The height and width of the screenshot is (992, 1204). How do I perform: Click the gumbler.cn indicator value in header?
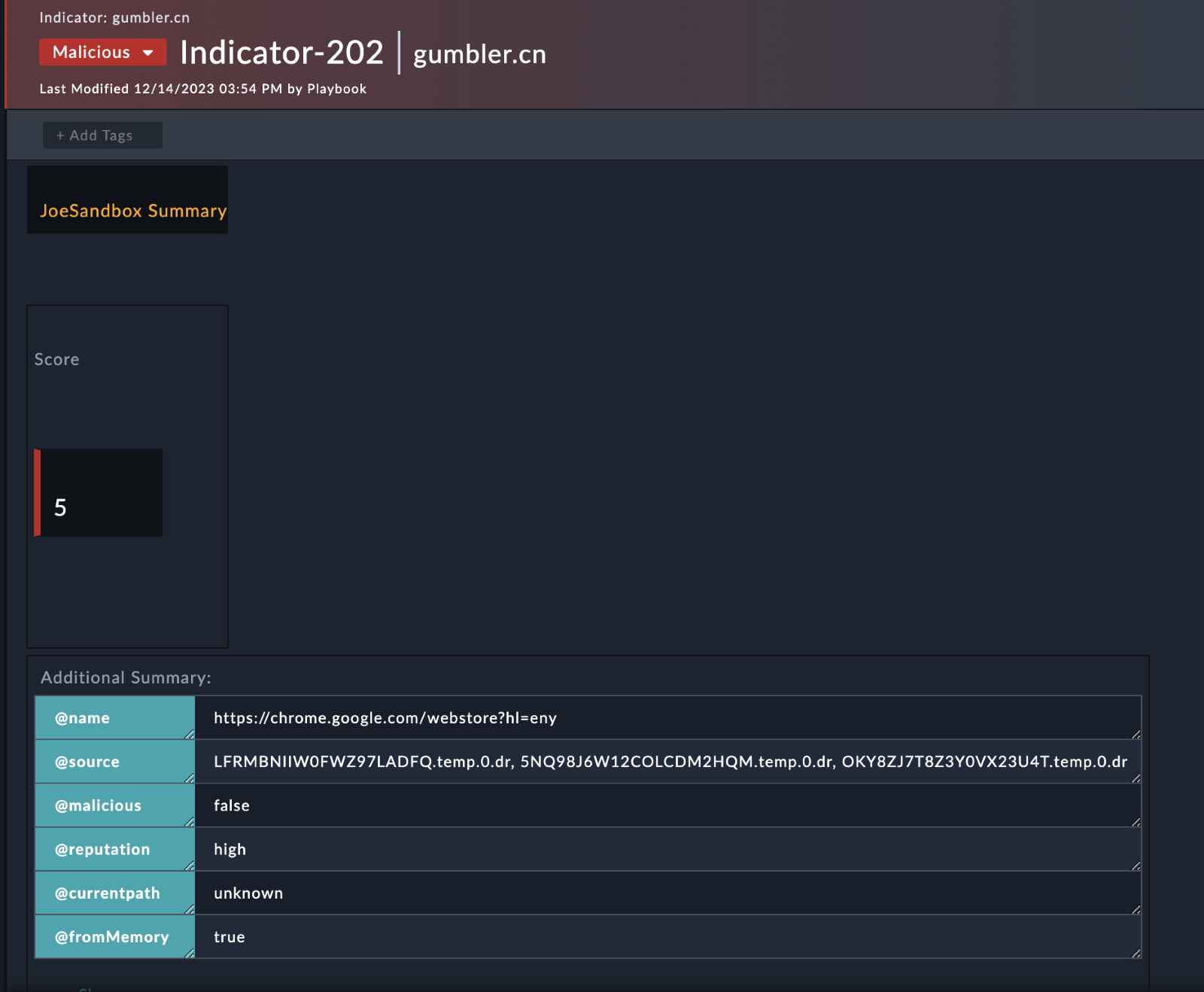(x=479, y=54)
